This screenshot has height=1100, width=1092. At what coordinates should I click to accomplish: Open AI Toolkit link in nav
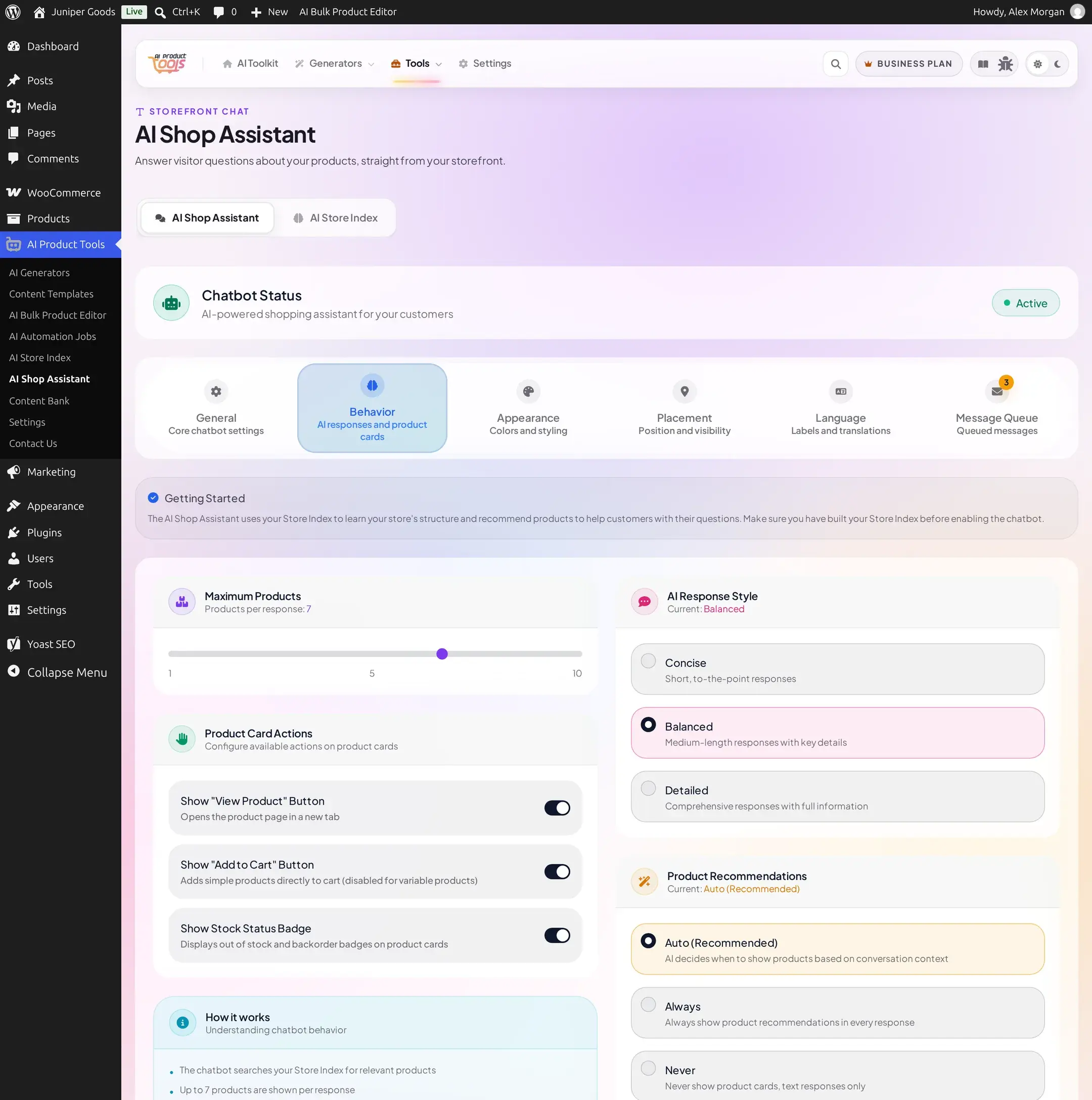tap(250, 64)
